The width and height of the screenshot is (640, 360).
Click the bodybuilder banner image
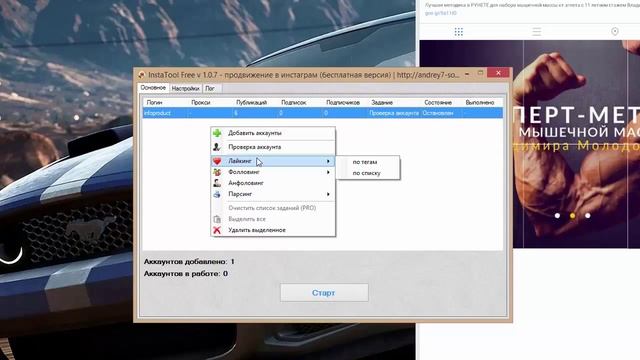[576, 144]
